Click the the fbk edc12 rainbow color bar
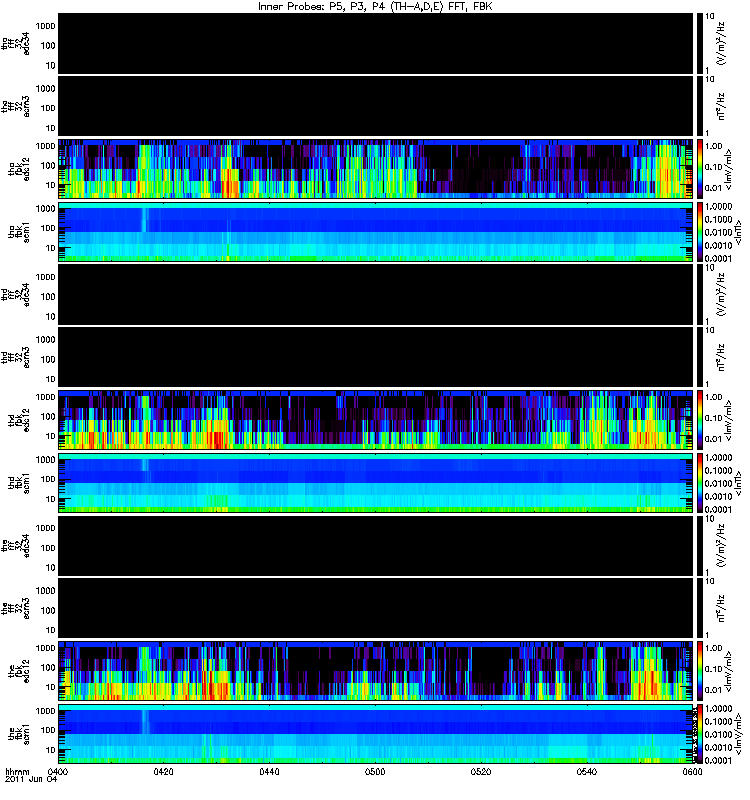Screen dimensions: 750x800 tap(700, 671)
